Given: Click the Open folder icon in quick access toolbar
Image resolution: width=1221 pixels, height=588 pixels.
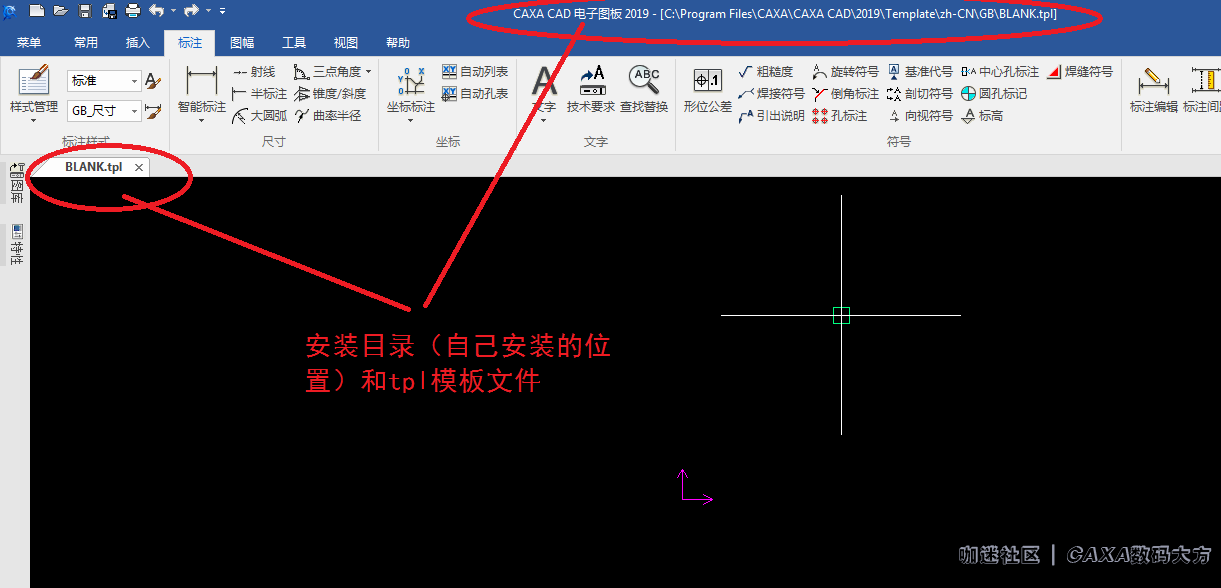Looking at the screenshot, I should 61,11.
